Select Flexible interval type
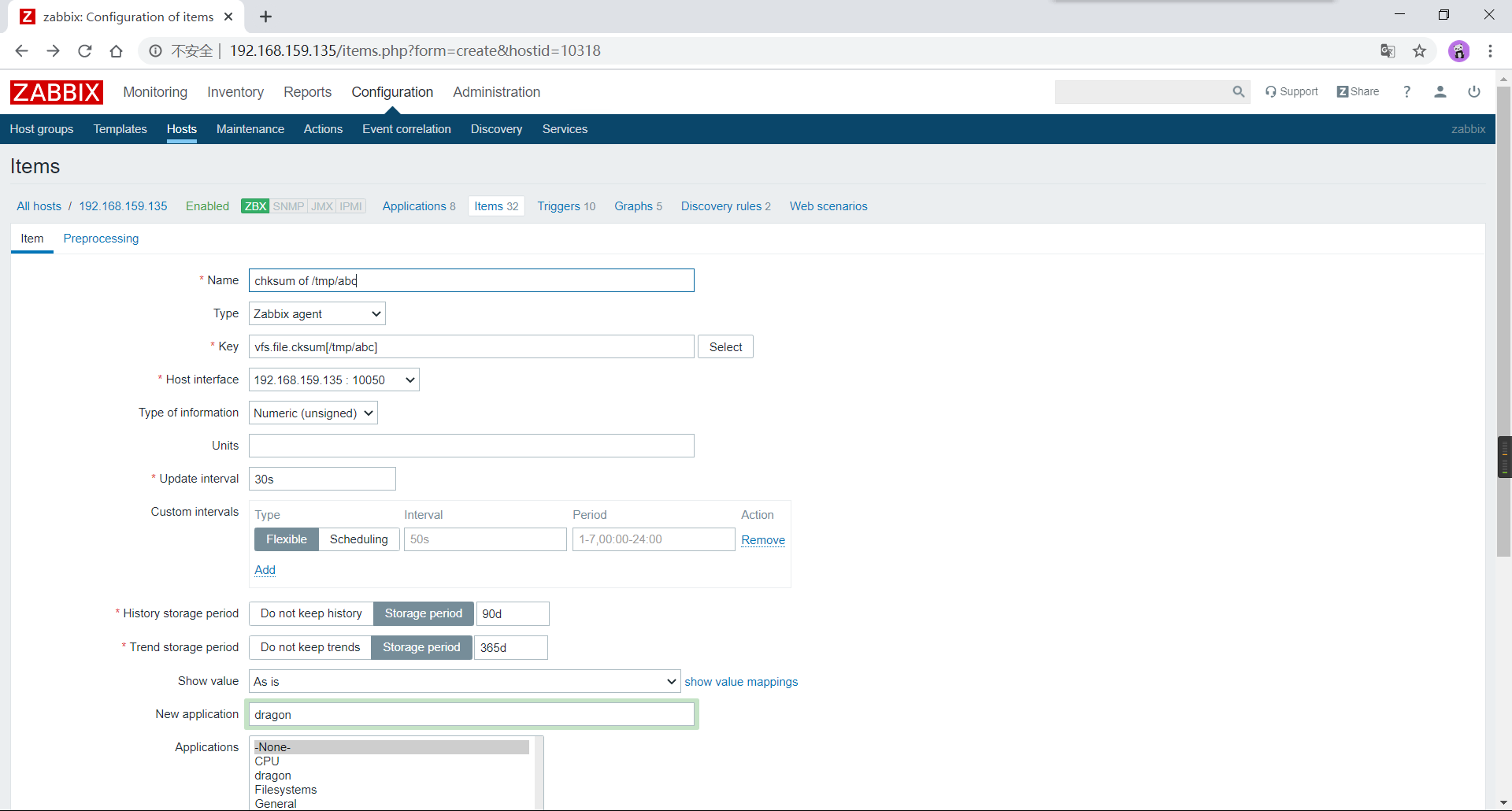 coord(287,539)
